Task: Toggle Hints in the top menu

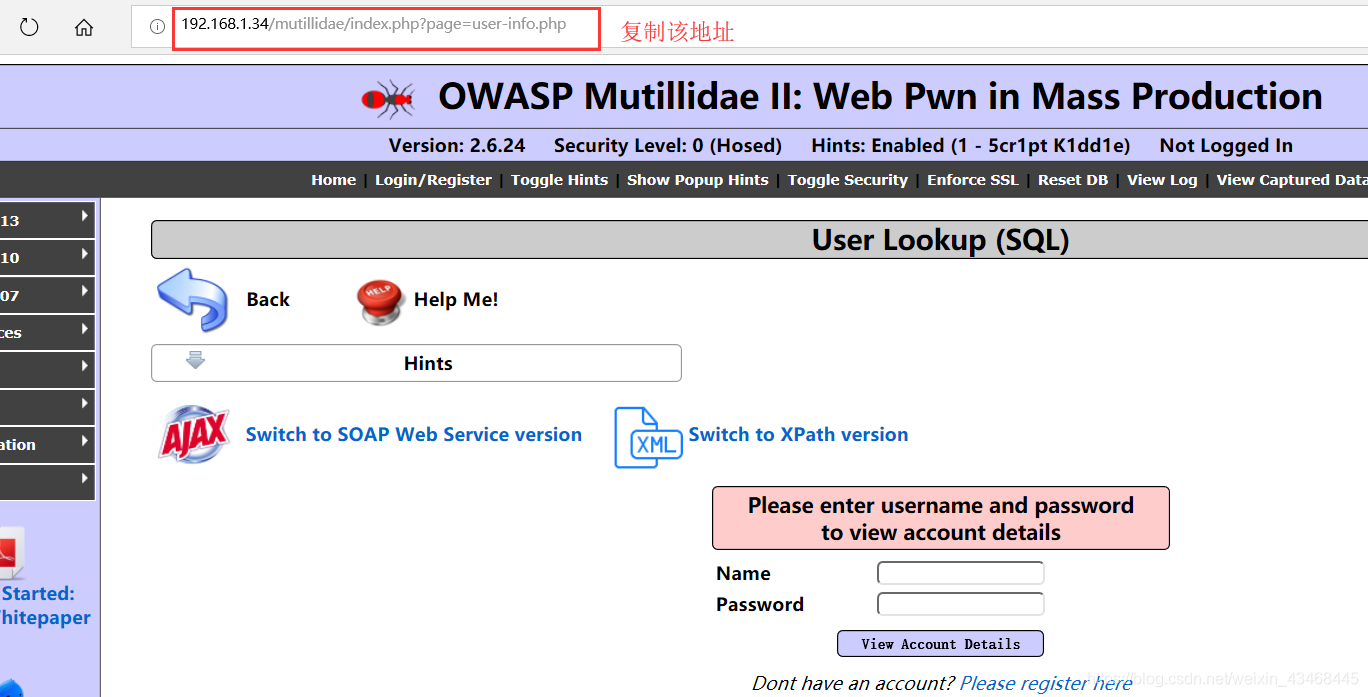Action: click(559, 180)
